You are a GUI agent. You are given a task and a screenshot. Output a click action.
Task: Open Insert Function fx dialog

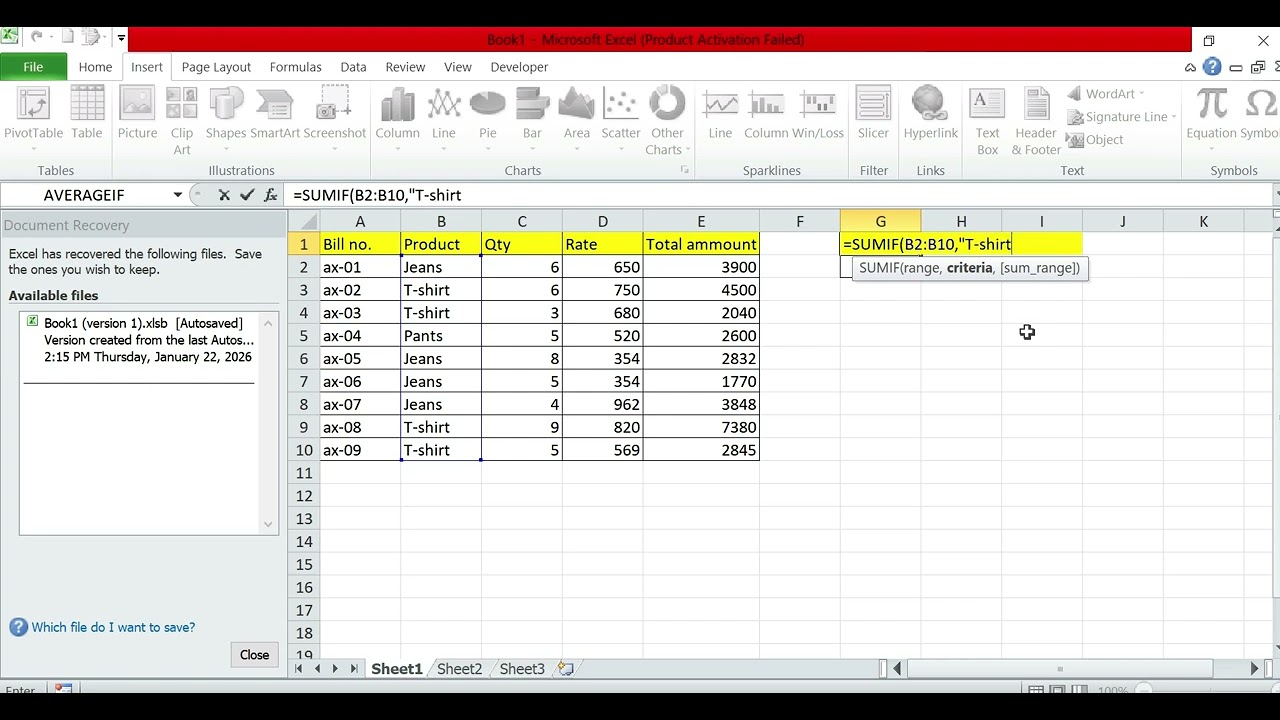coord(270,195)
